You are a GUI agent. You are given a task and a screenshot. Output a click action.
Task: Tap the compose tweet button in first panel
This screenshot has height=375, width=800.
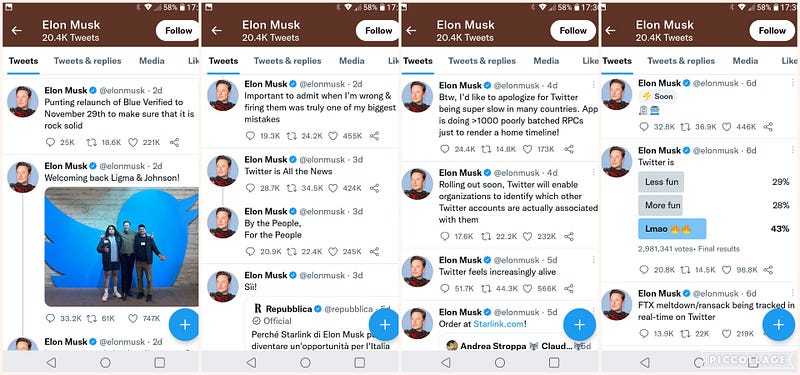[x=184, y=324]
